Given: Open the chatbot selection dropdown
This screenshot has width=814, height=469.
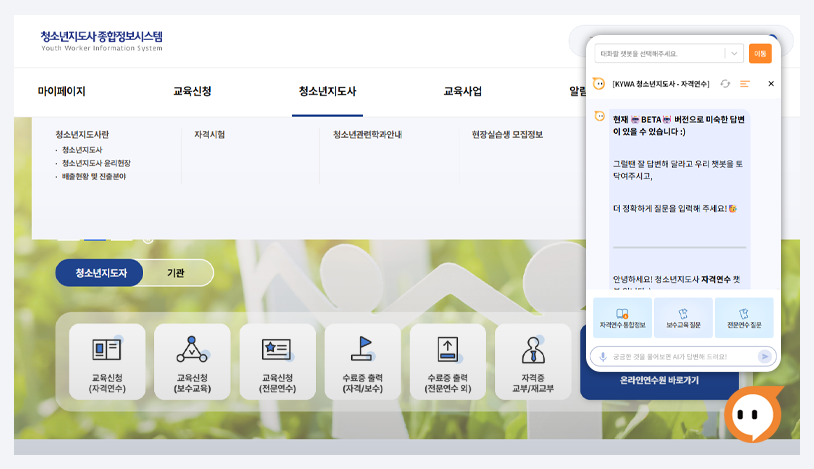Looking at the screenshot, I should click(x=669, y=53).
